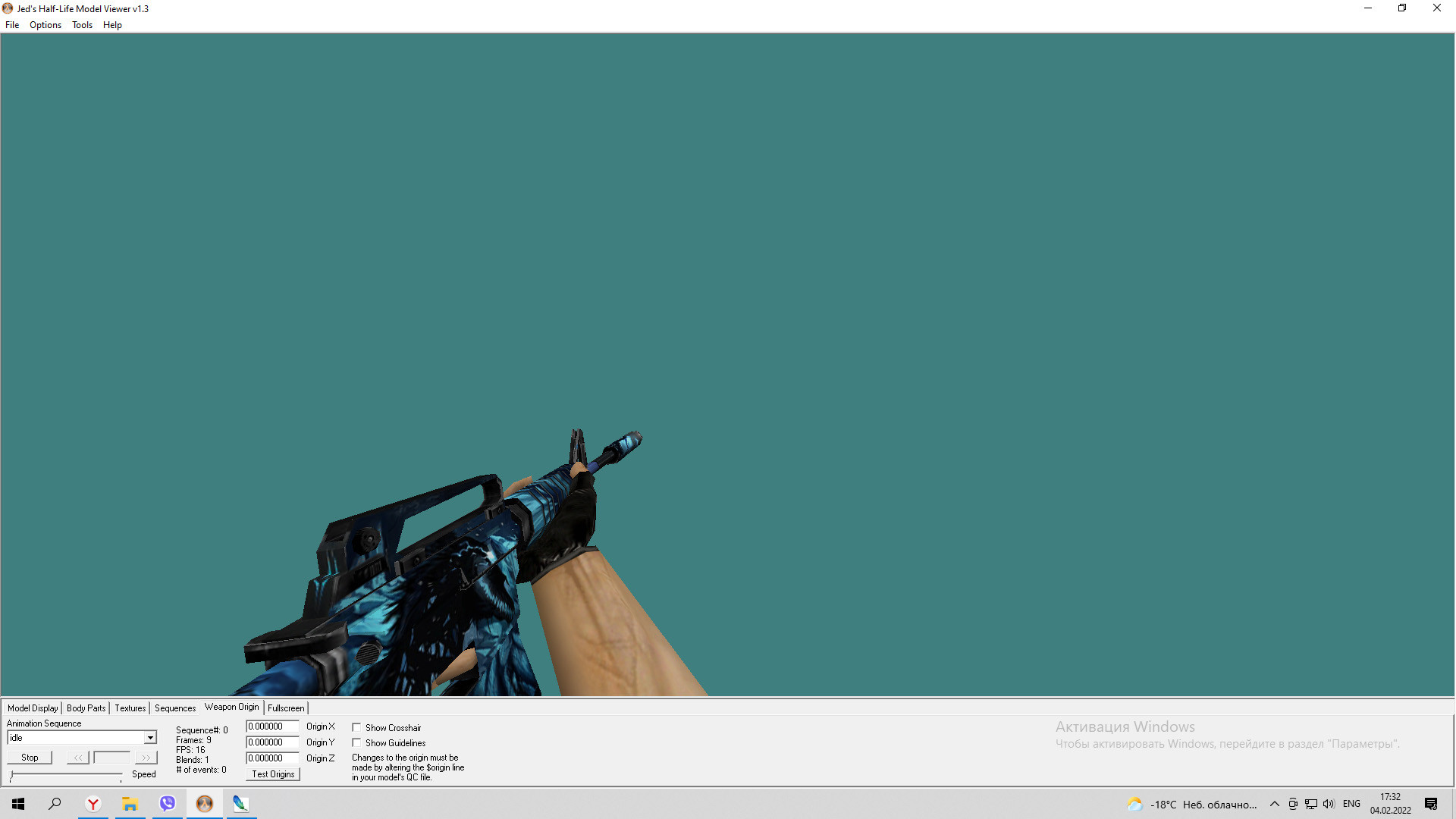Enable the Show Guidelines checkbox
Image resolution: width=1456 pixels, height=819 pixels.
(x=356, y=743)
